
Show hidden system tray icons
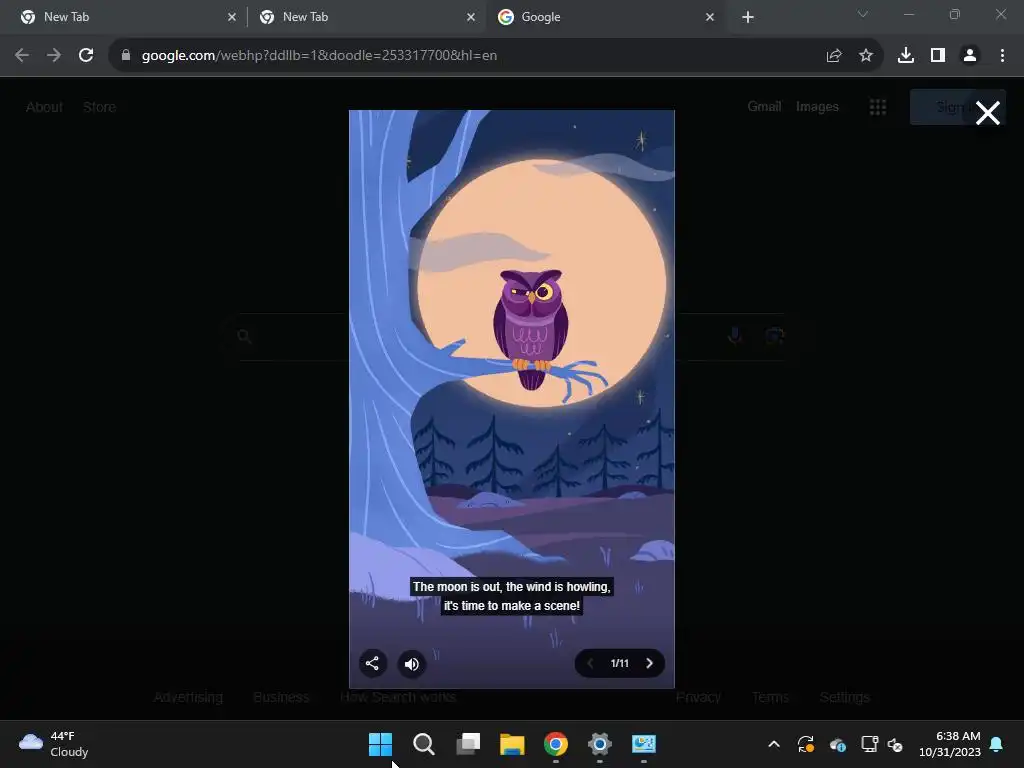coord(774,744)
